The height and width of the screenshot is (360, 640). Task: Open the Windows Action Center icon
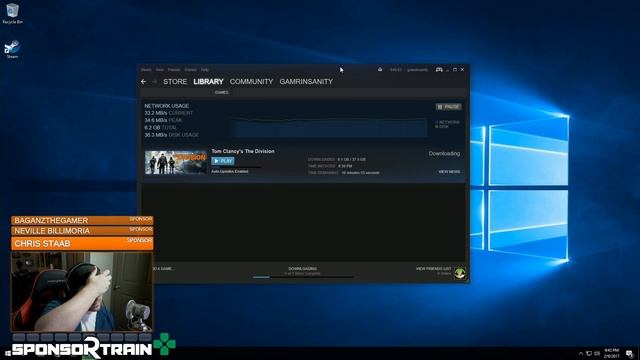click(629, 353)
